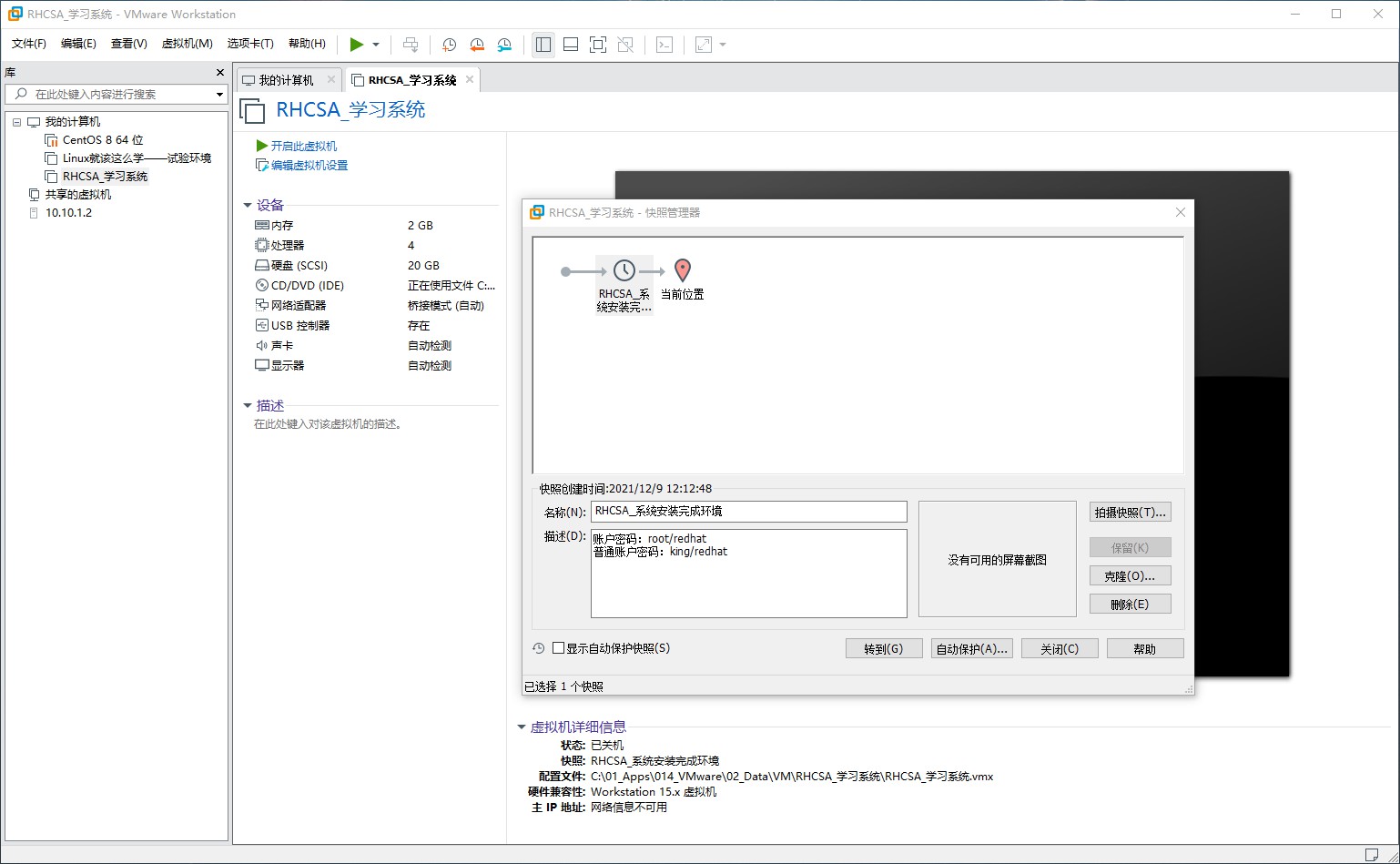
Task: Click the revert to snapshot toolbar icon
Action: point(477,45)
